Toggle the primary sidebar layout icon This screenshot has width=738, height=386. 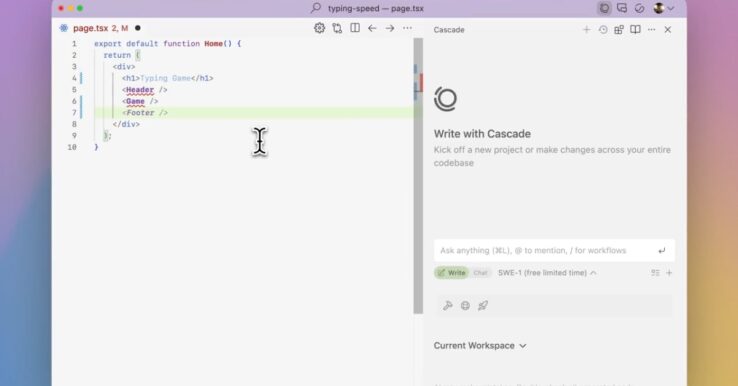[604, 8]
